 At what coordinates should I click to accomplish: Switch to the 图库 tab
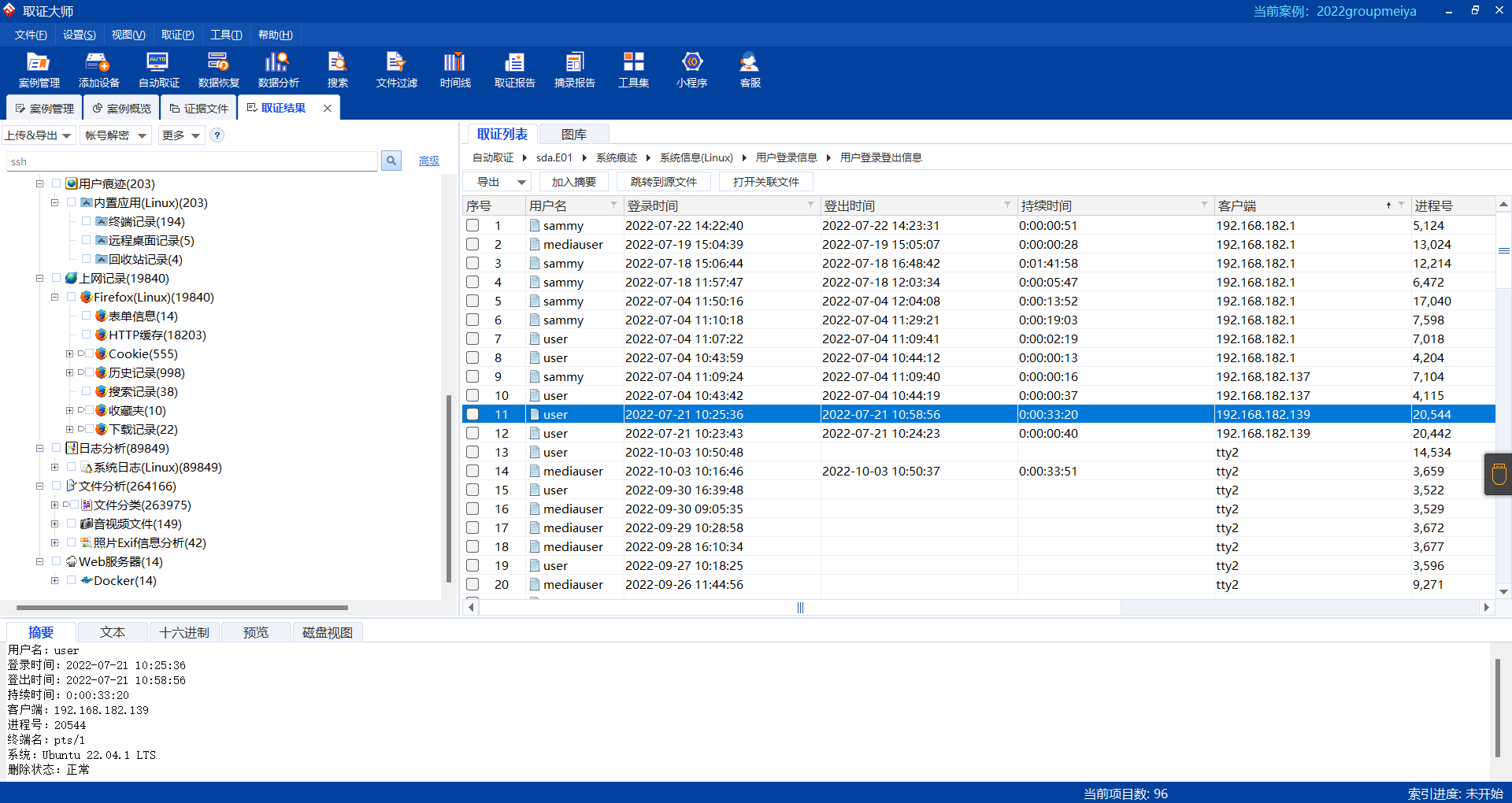coord(573,134)
